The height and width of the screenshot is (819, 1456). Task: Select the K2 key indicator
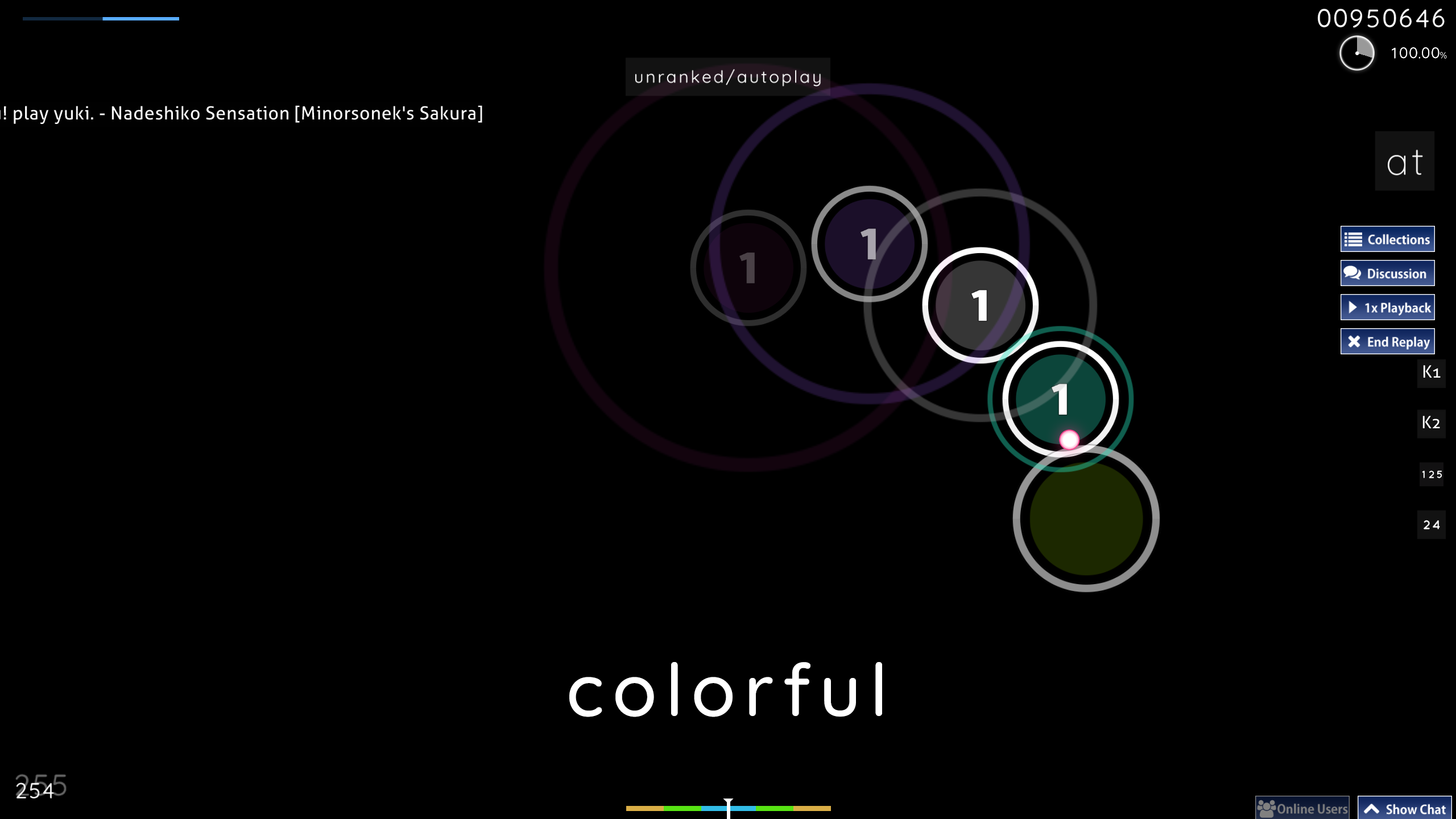1431,422
